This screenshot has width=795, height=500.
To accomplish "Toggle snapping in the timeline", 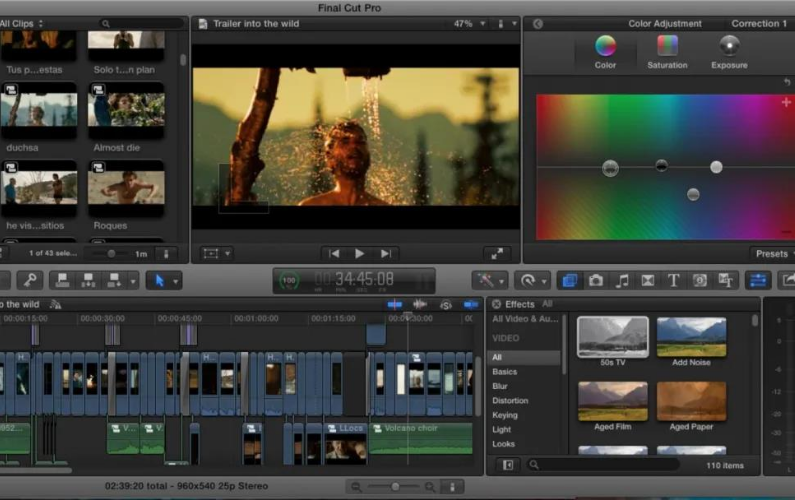I will click(471, 304).
